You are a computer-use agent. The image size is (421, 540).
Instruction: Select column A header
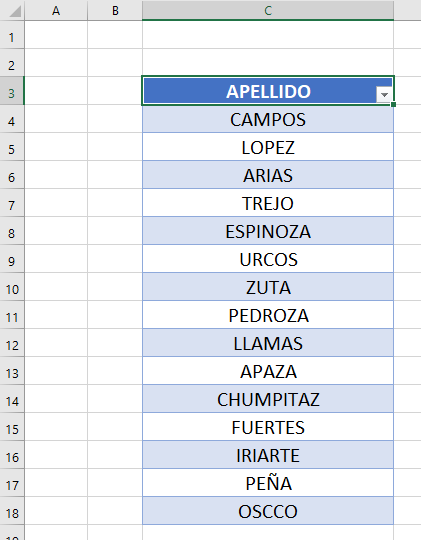tap(56, 10)
